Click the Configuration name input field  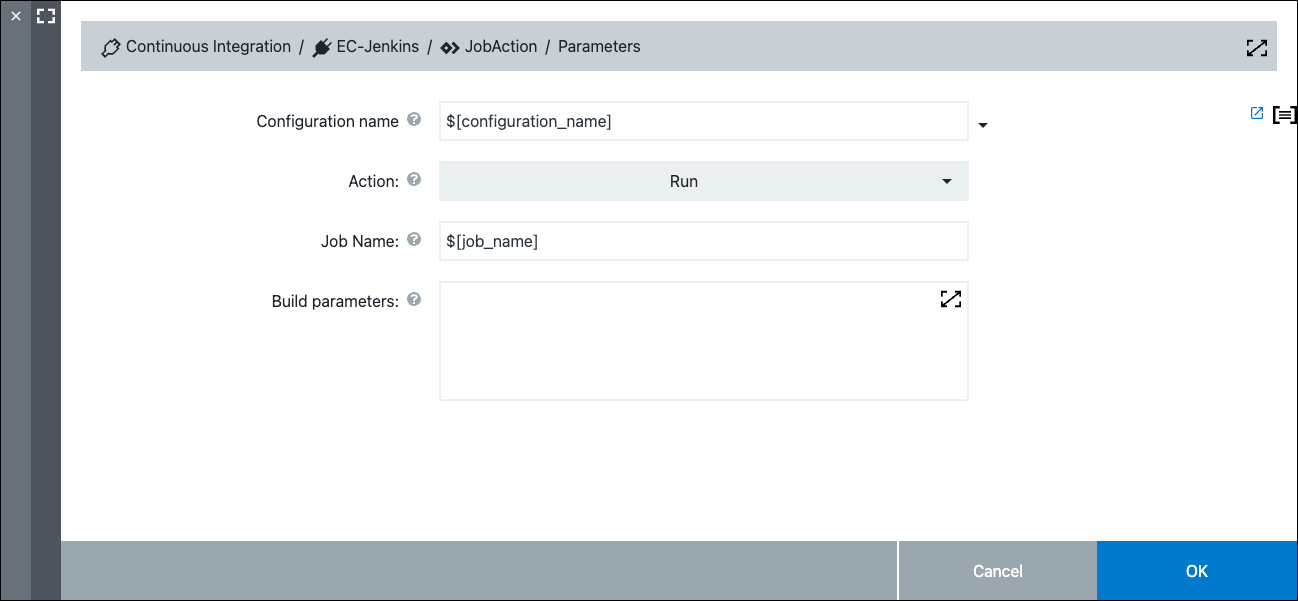point(703,122)
